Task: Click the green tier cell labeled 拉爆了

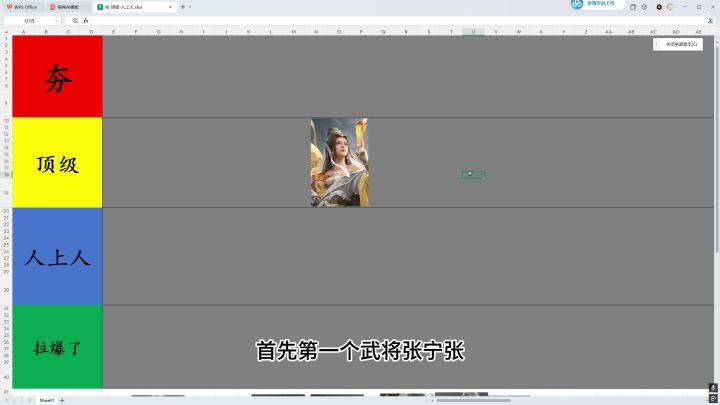Action: [x=57, y=347]
